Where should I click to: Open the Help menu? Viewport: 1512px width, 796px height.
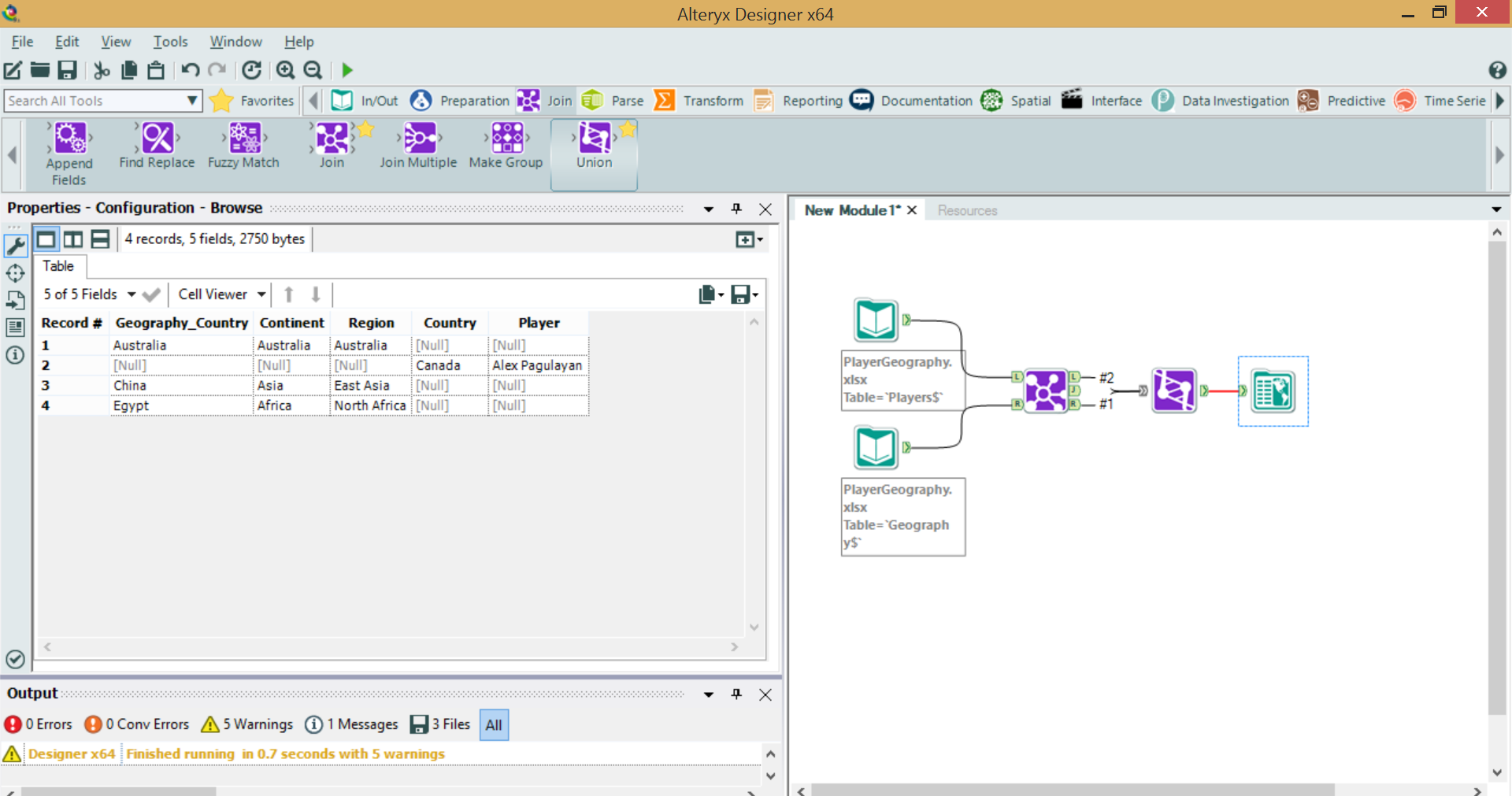click(298, 42)
